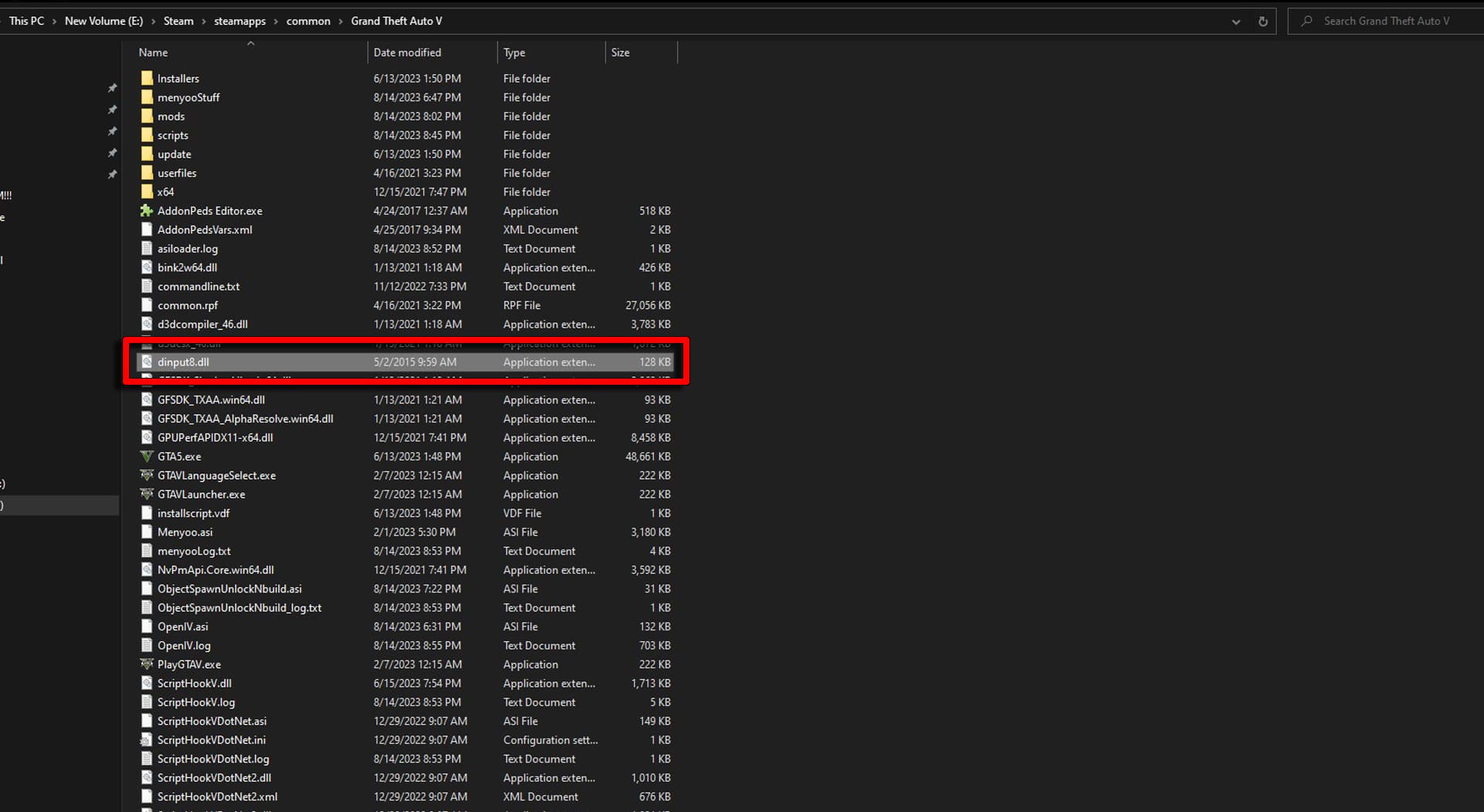Click the AddonPeds Editor.exe puzzle icon

[146, 211]
